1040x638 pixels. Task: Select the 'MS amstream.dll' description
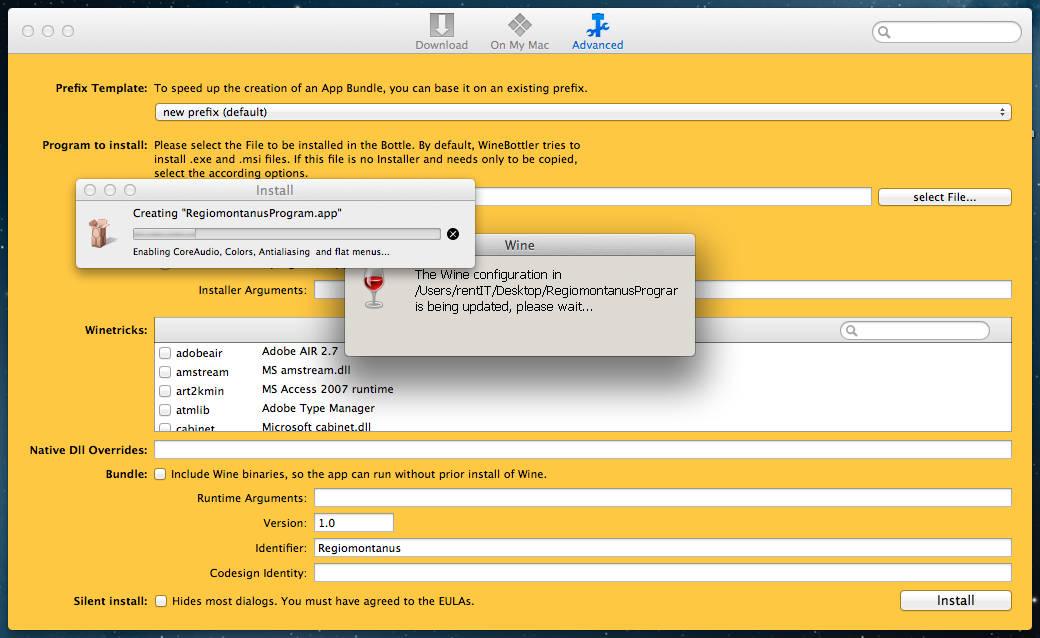306,370
